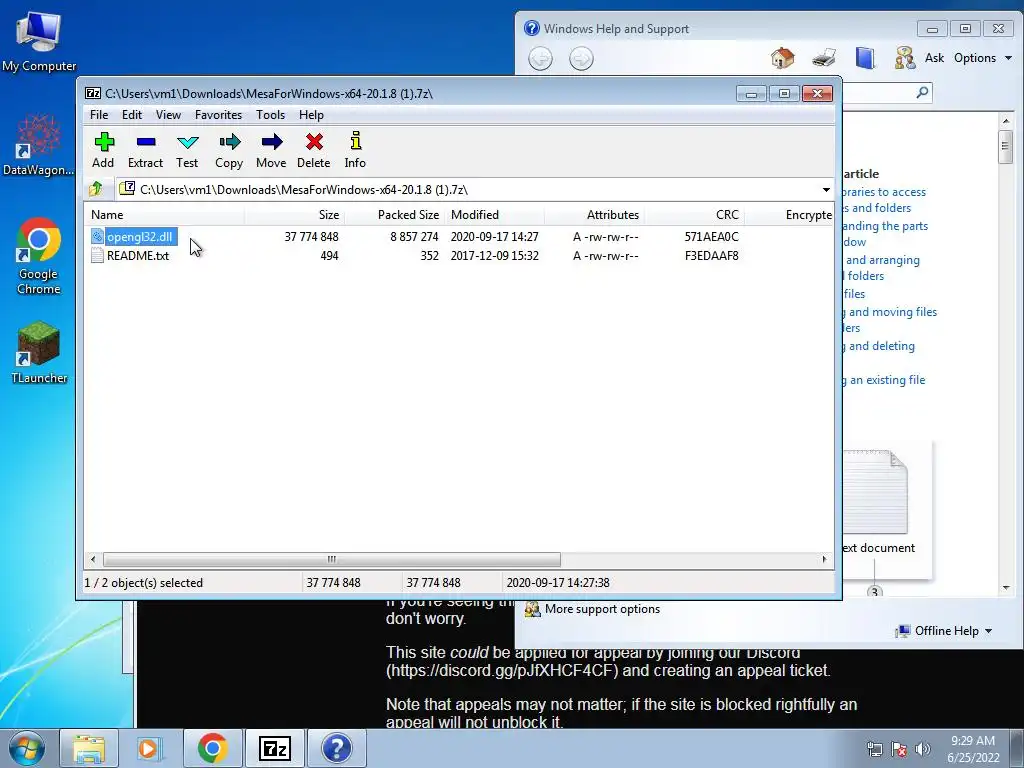Open My Computer desktop icon
Viewport: 1024px width, 768px height.
pos(39,40)
